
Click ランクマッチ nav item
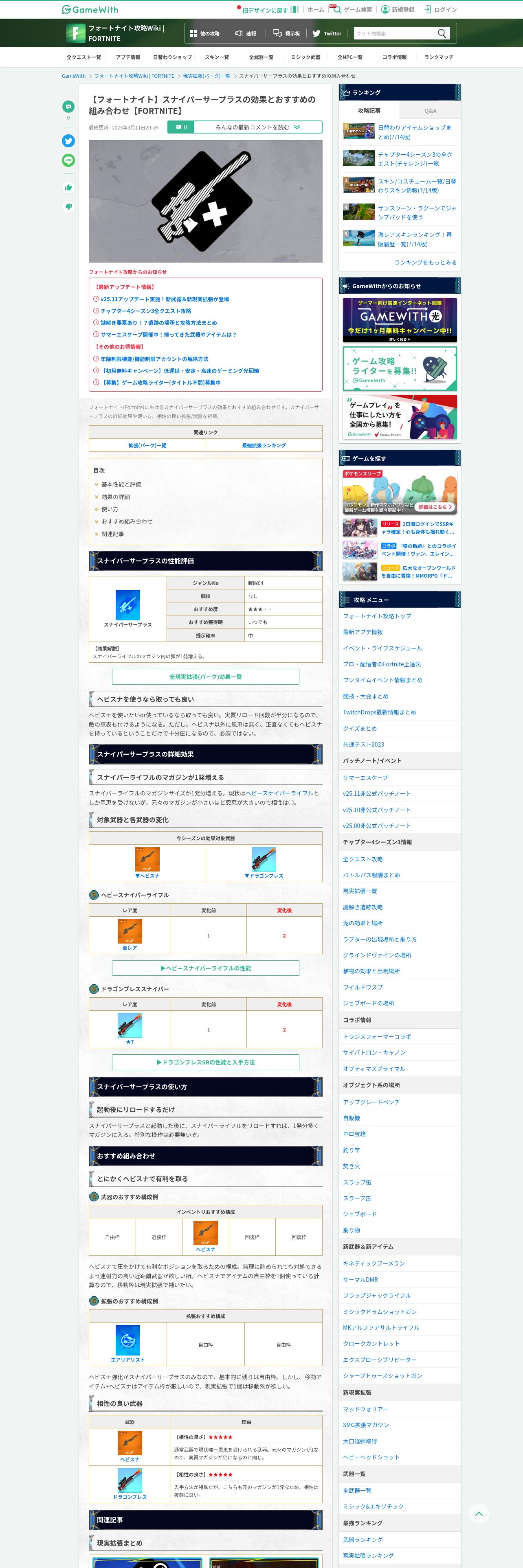coord(438,57)
